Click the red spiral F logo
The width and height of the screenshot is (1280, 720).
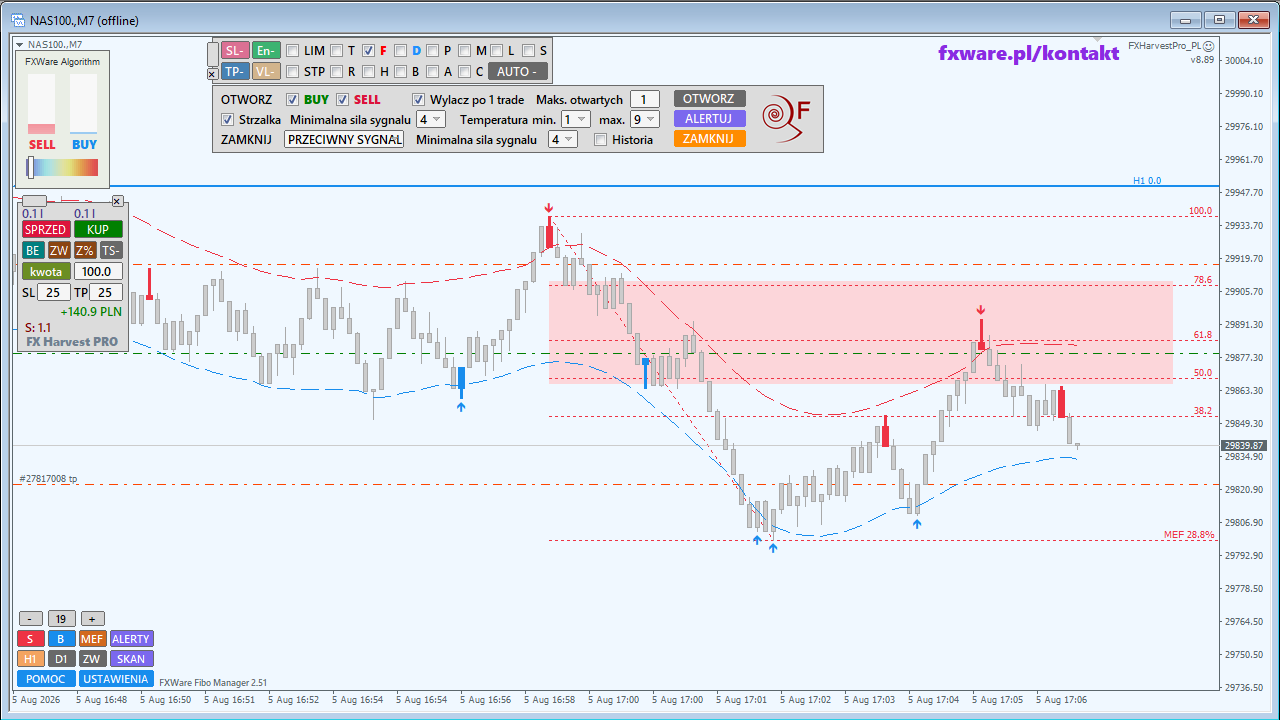click(x=786, y=118)
